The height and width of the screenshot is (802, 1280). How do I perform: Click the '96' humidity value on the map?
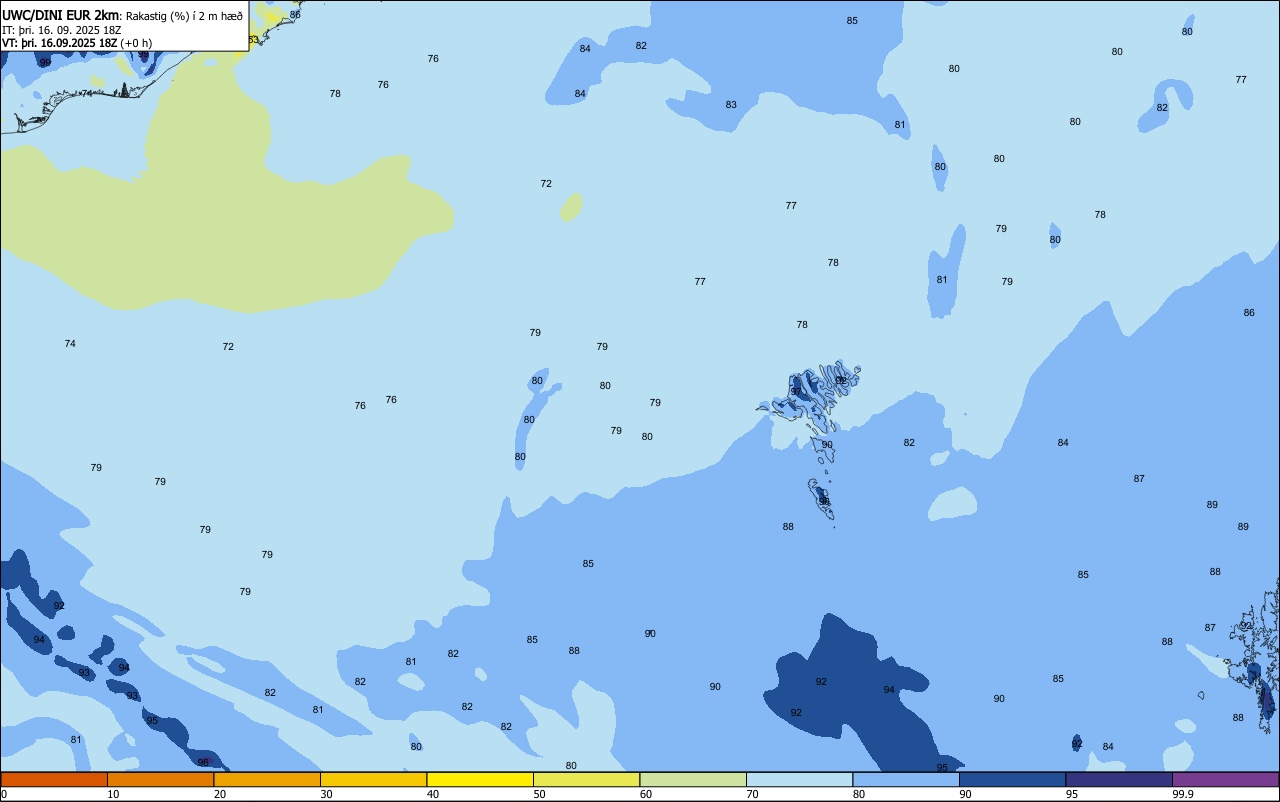pyautogui.click(x=203, y=762)
